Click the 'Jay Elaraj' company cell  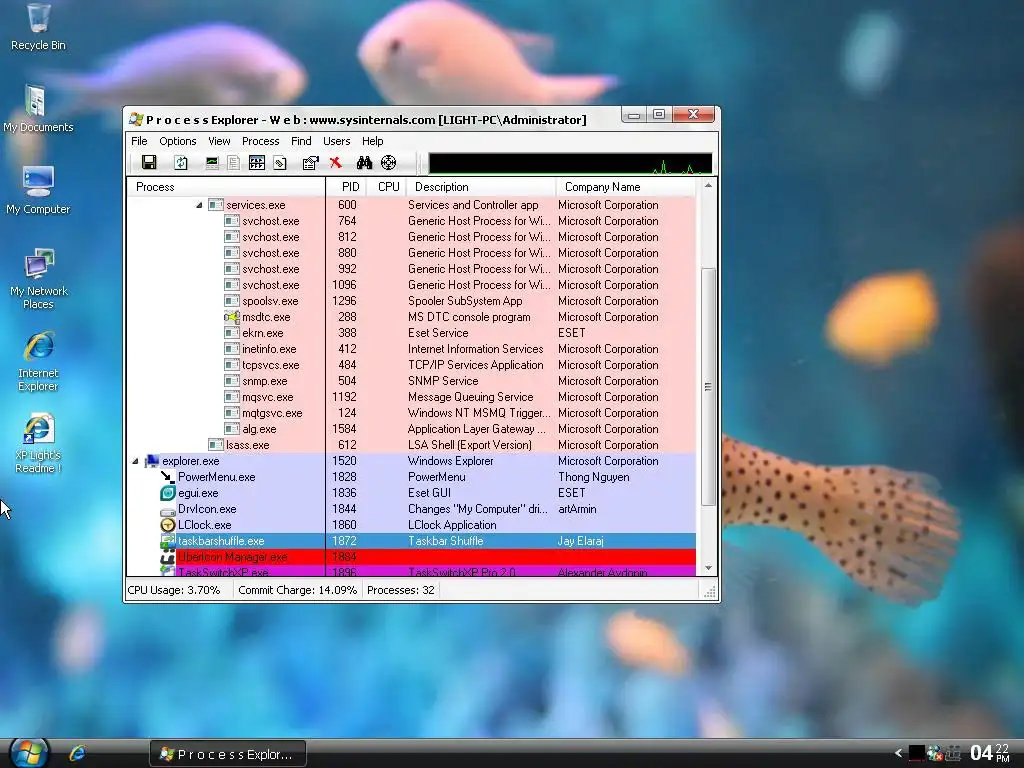click(581, 541)
